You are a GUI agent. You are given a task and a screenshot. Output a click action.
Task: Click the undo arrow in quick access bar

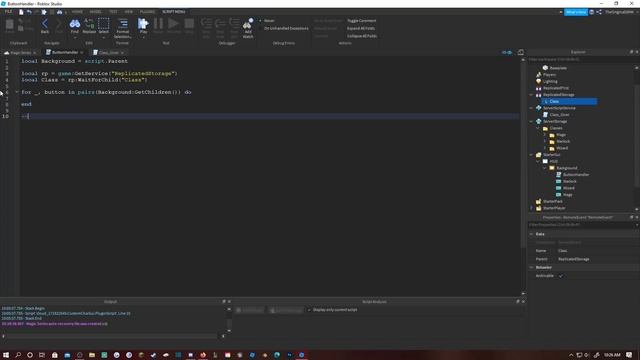(x=29, y=12)
